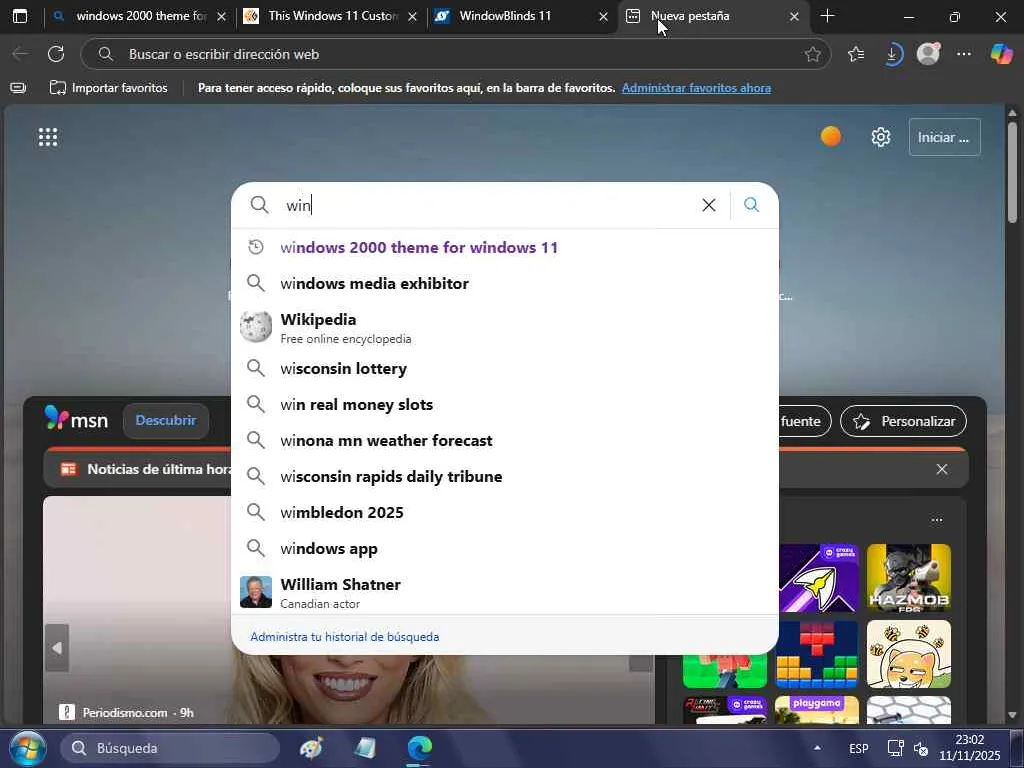Select windows app suggestion
Screen dimensions: 1024x768
tap(505, 549)
